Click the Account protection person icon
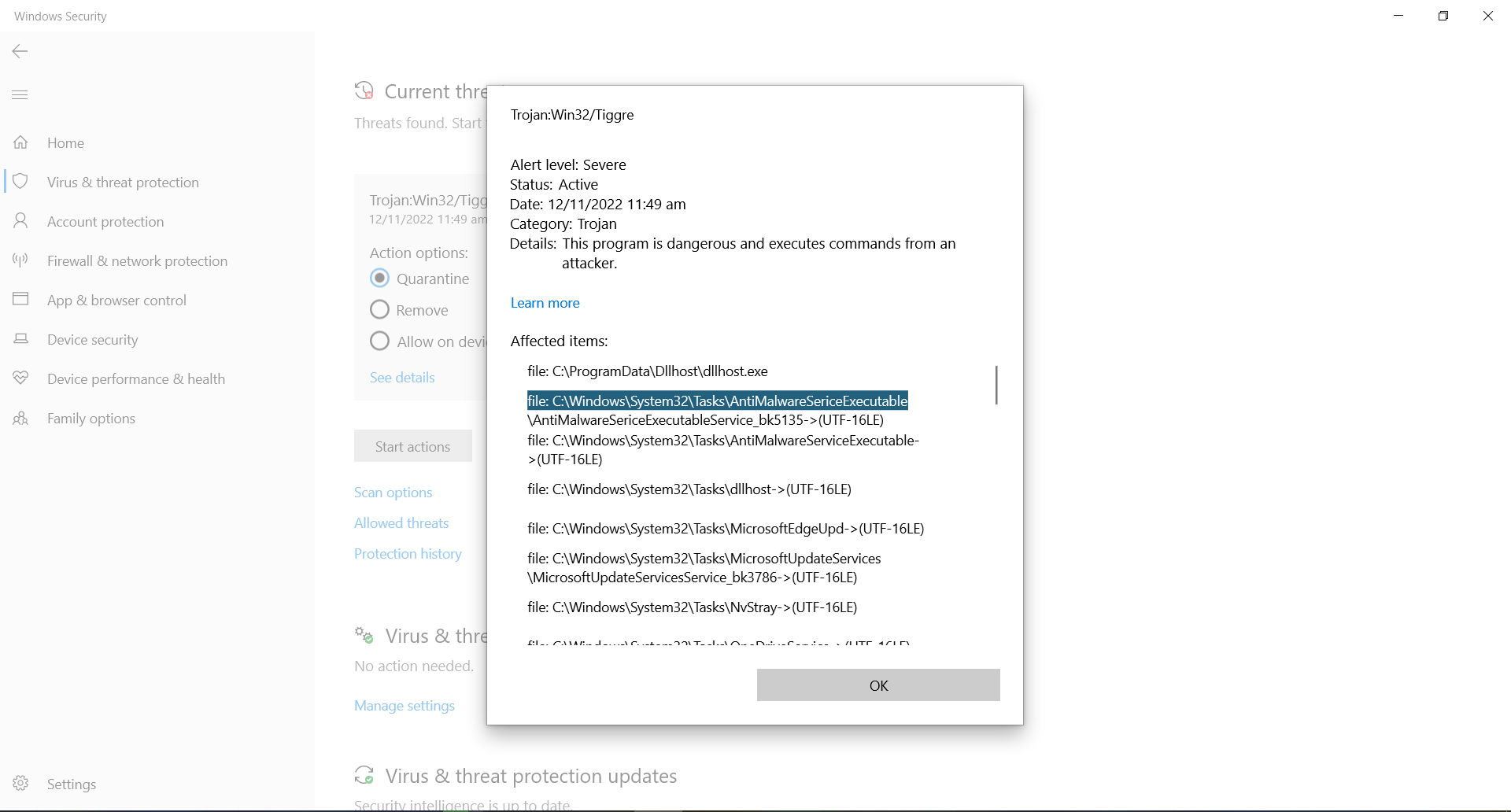This screenshot has height=812, width=1511. (x=20, y=221)
